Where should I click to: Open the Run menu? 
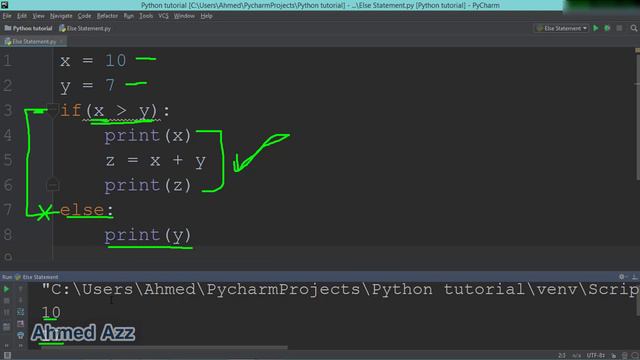click(129, 16)
